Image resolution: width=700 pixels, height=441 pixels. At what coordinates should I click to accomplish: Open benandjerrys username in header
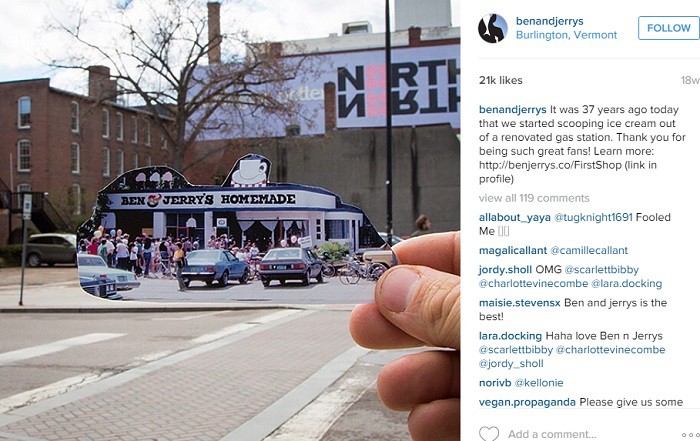pyautogui.click(x=550, y=21)
